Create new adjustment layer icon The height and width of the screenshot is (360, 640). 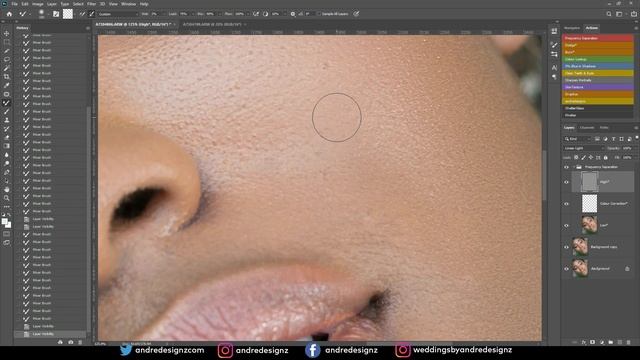602,342
